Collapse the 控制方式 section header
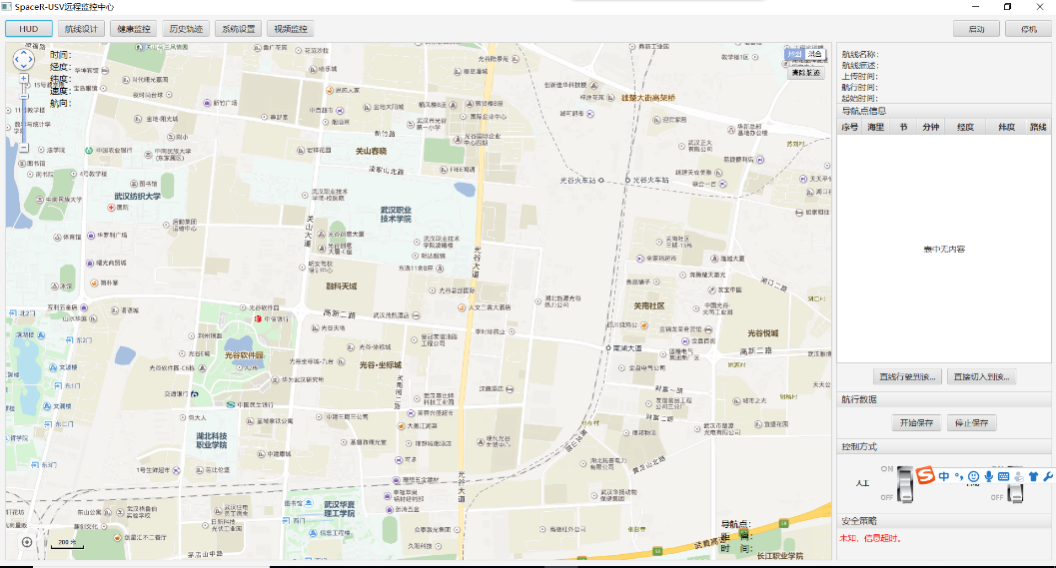Image resolution: width=1056 pixels, height=568 pixels. tap(946, 447)
